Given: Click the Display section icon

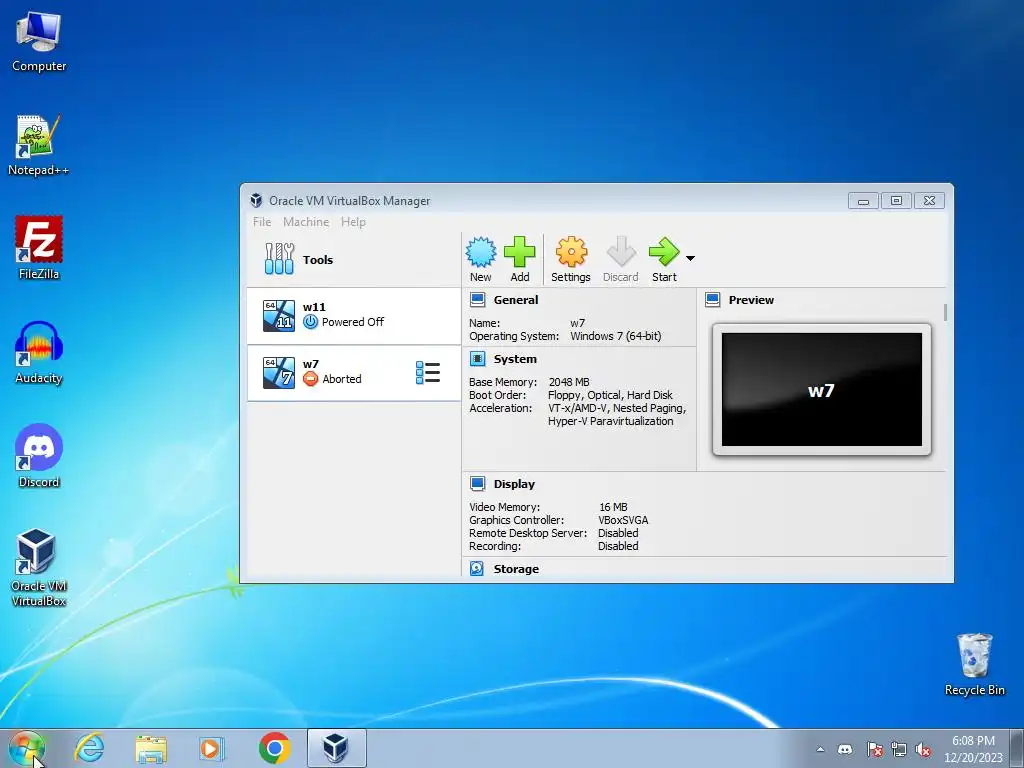Looking at the screenshot, I should (477, 483).
